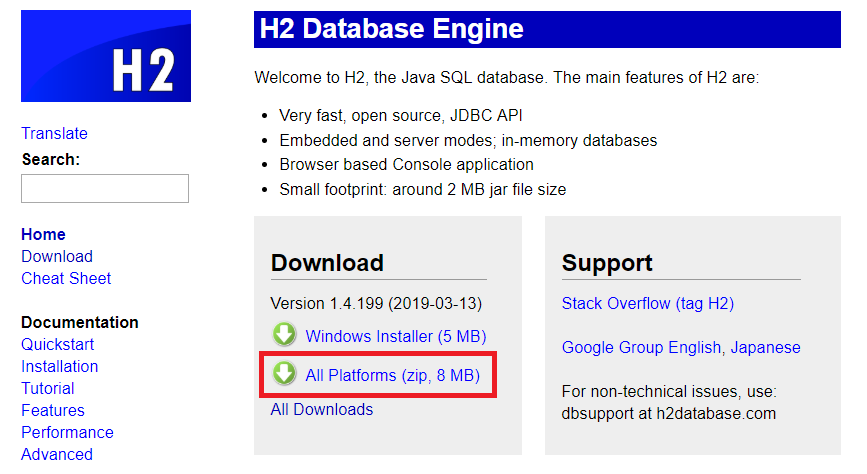Open Installation documentation link
This screenshot has width=867, height=474.
(x=60, y=366)
